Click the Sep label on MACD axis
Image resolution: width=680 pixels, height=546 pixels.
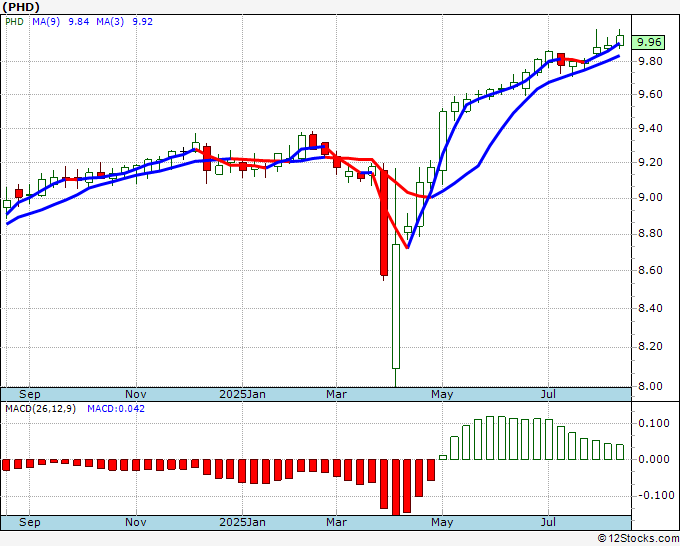[29, 522]
